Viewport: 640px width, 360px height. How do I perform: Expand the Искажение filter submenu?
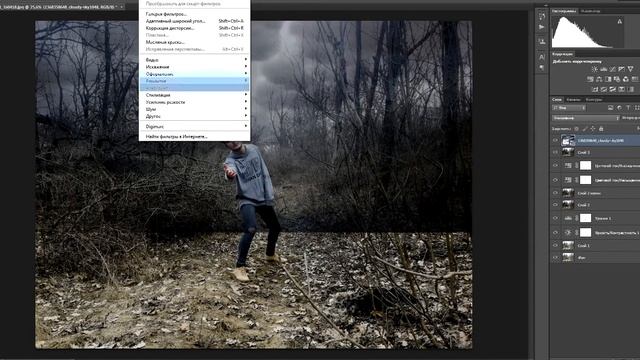point(195,67)
